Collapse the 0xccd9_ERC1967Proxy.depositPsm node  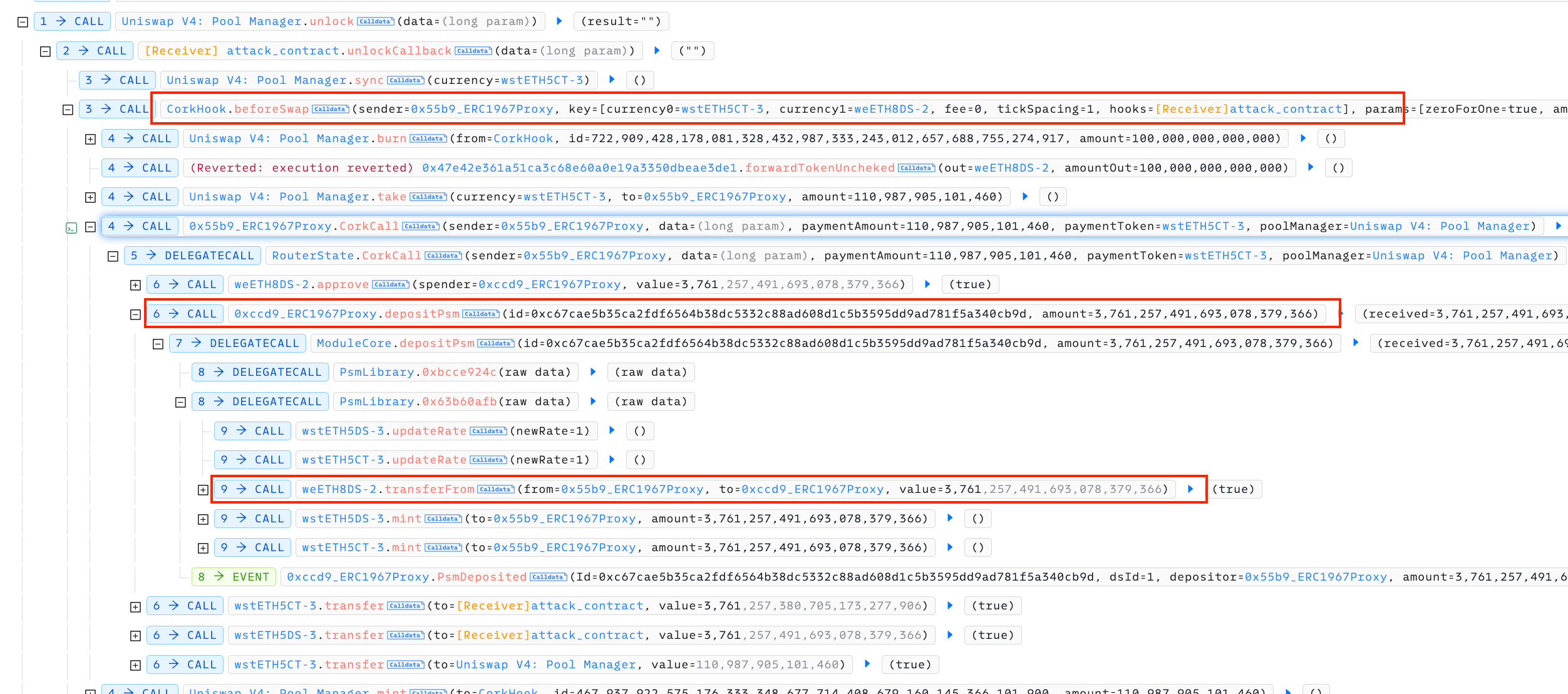point(135,314)
